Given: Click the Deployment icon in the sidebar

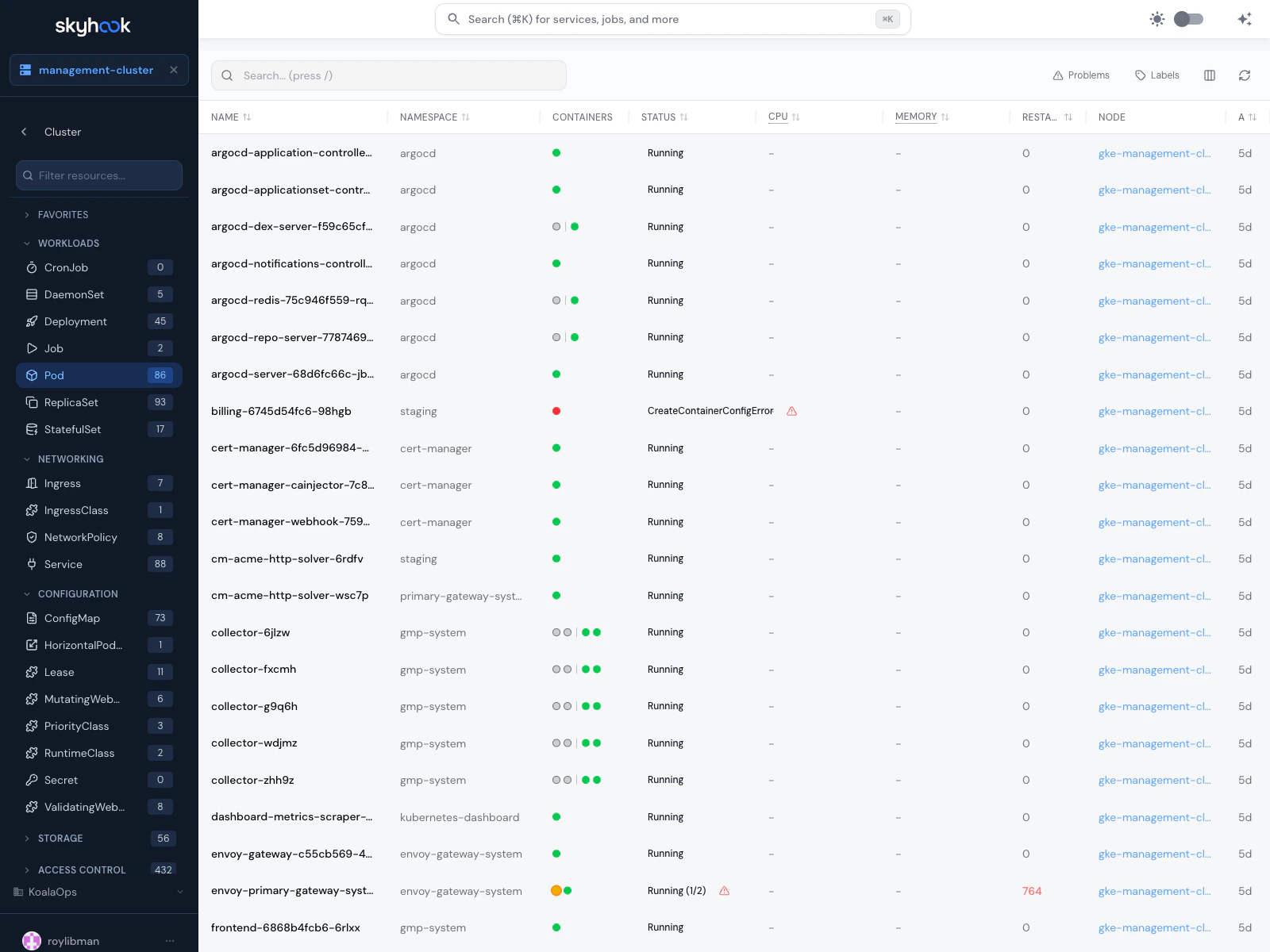Looking at the screenshot, I should (31, 321).
